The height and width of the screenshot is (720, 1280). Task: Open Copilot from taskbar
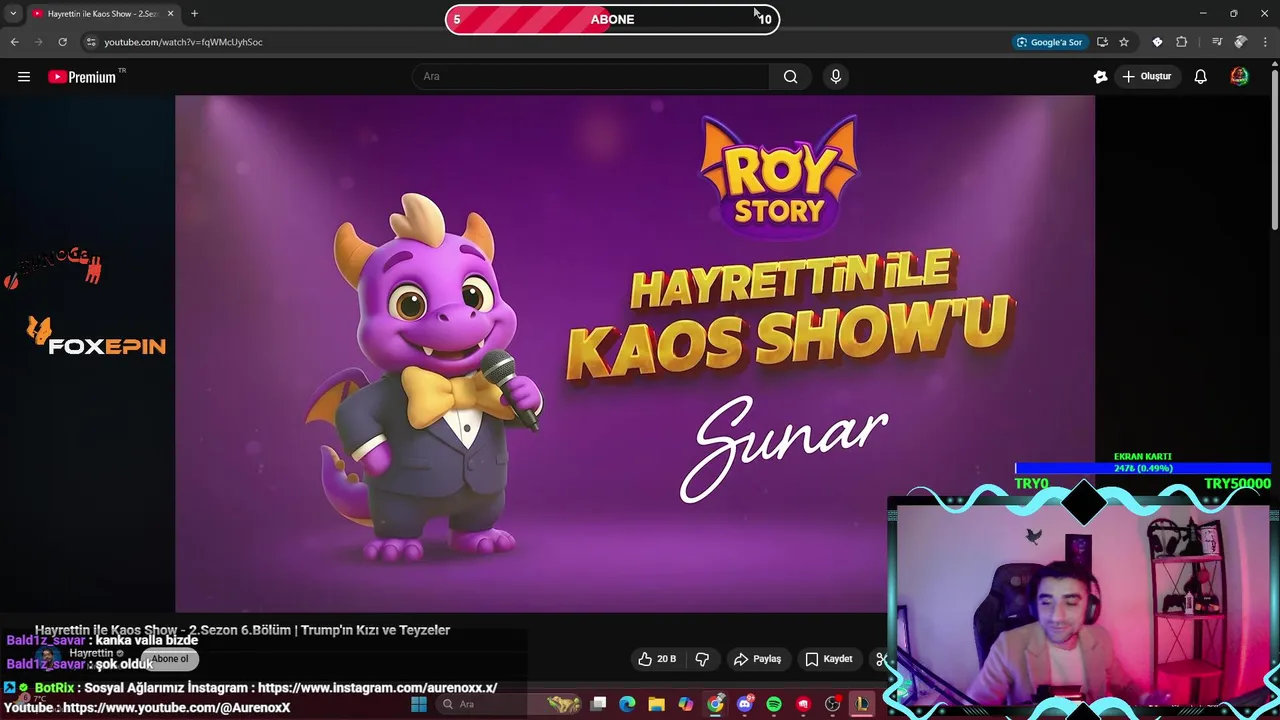pos(685,704)
